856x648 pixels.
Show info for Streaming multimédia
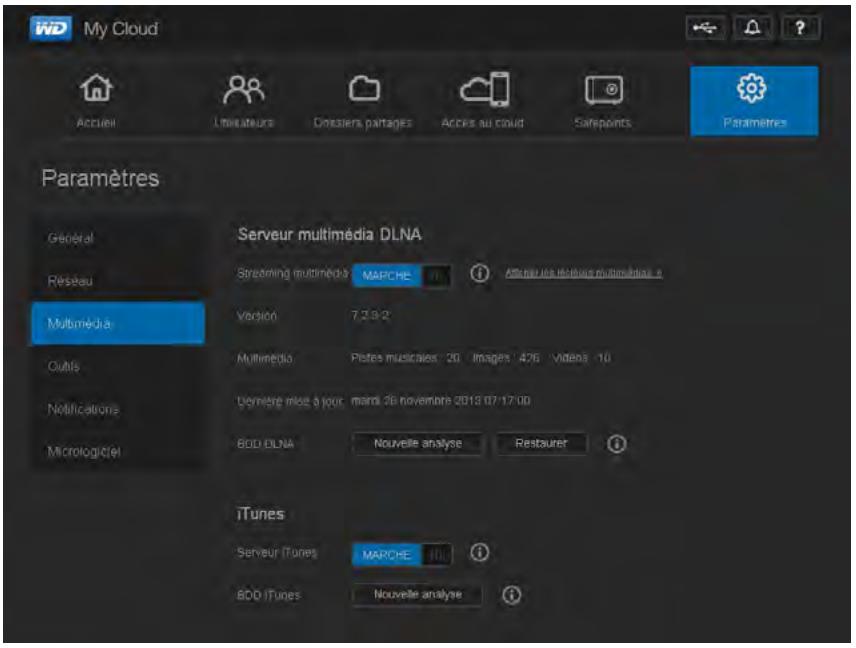(x=480, y=273)
